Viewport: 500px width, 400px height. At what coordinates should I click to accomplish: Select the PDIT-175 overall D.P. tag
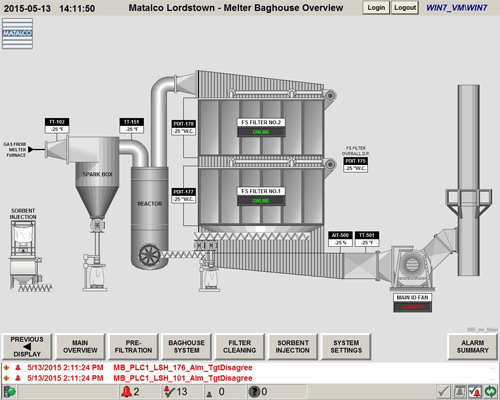point(356,165)
